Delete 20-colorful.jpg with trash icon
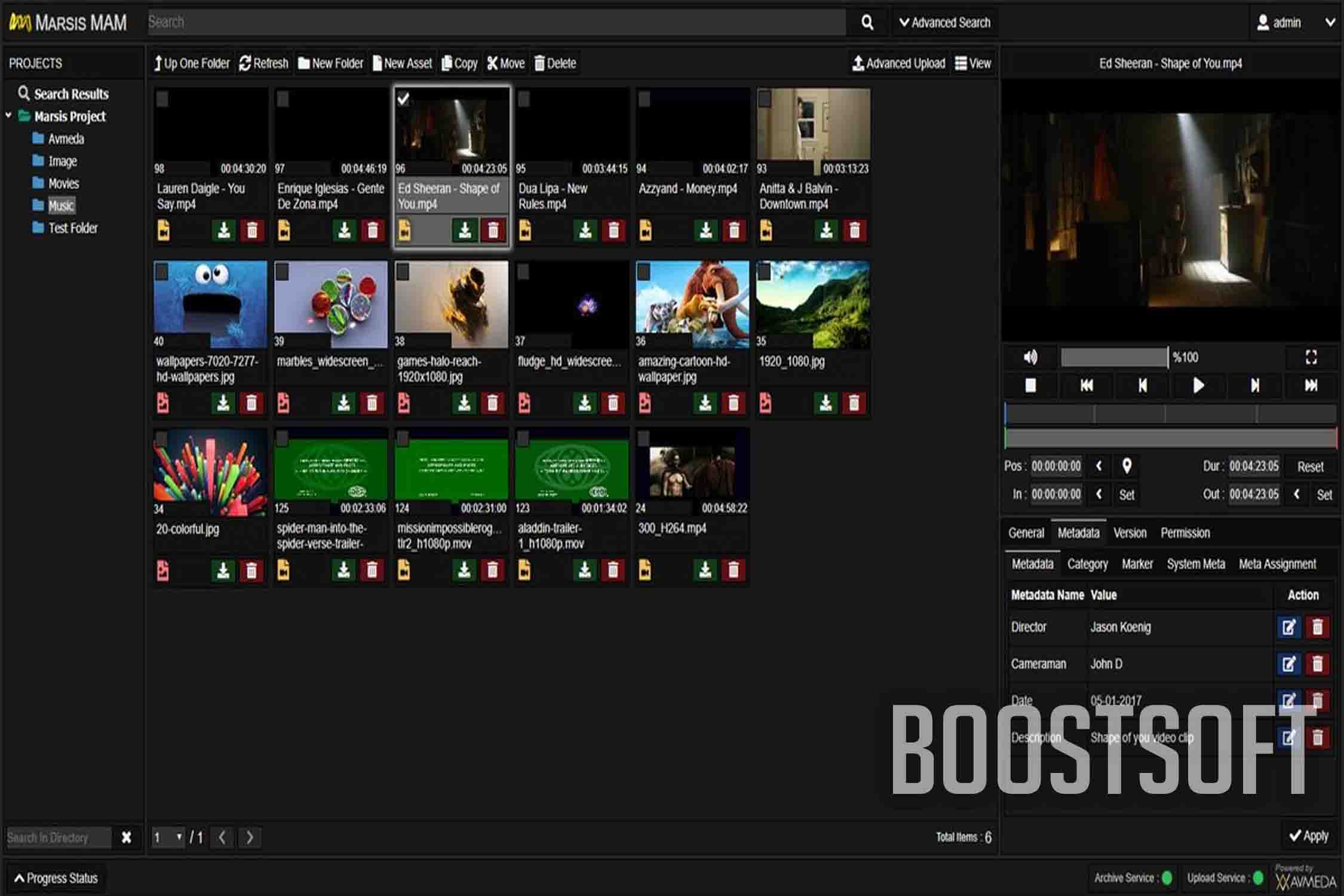Screen dimensions: 1344x896 pyautogui.click(x=251, y=570)
